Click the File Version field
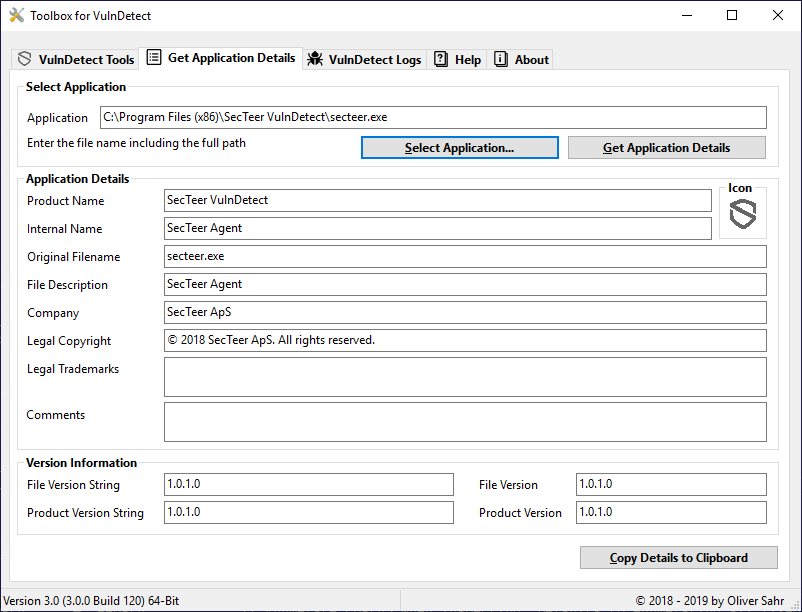 click(671, 485)
